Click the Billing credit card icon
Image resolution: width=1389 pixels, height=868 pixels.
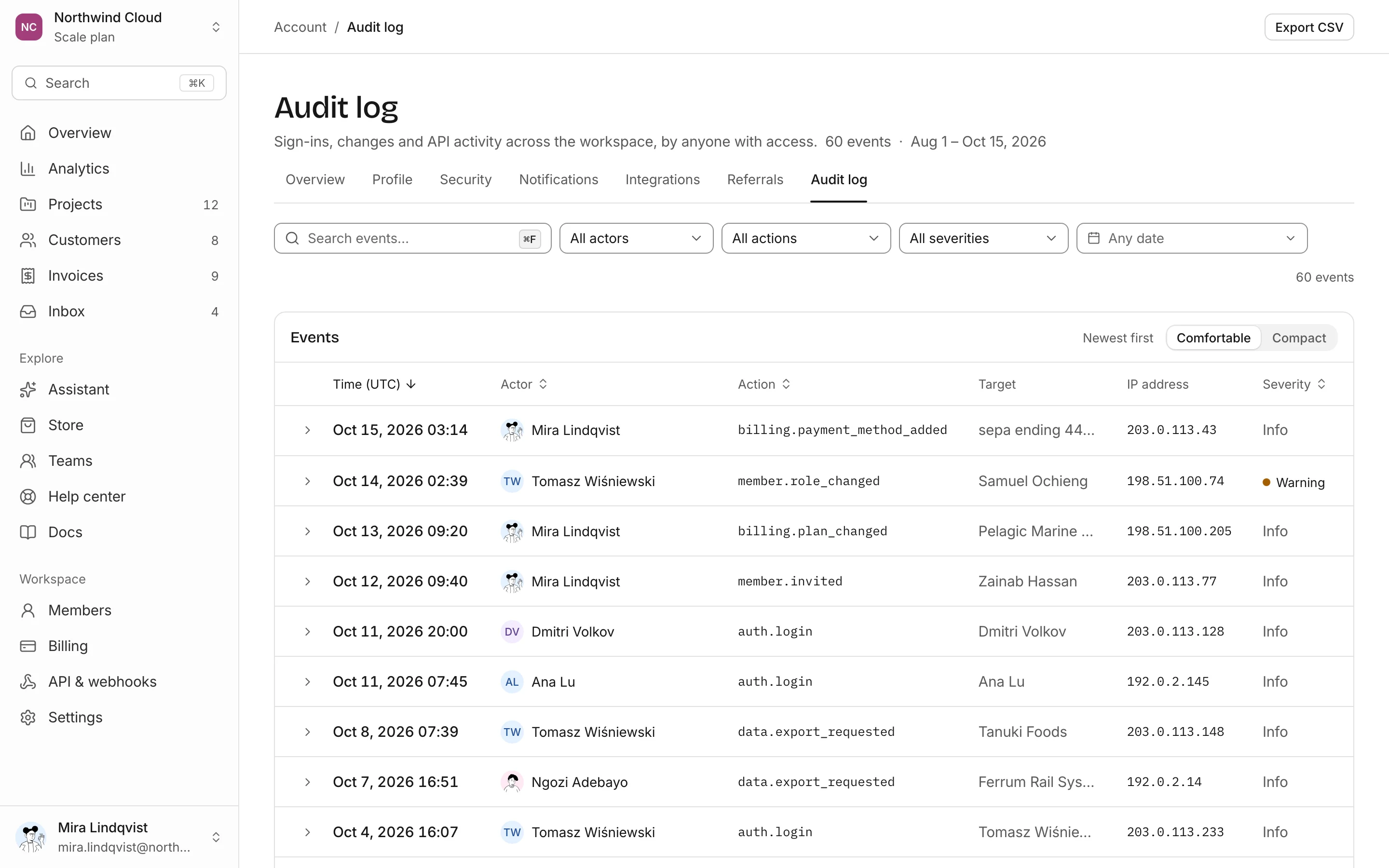pyautogui.click(x=27, y=646)
